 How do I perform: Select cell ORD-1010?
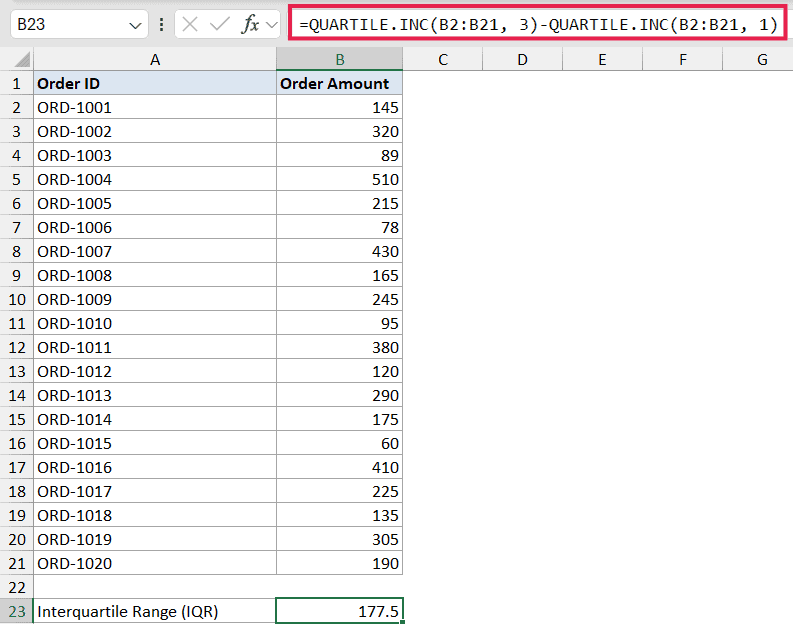pos(155,323)
